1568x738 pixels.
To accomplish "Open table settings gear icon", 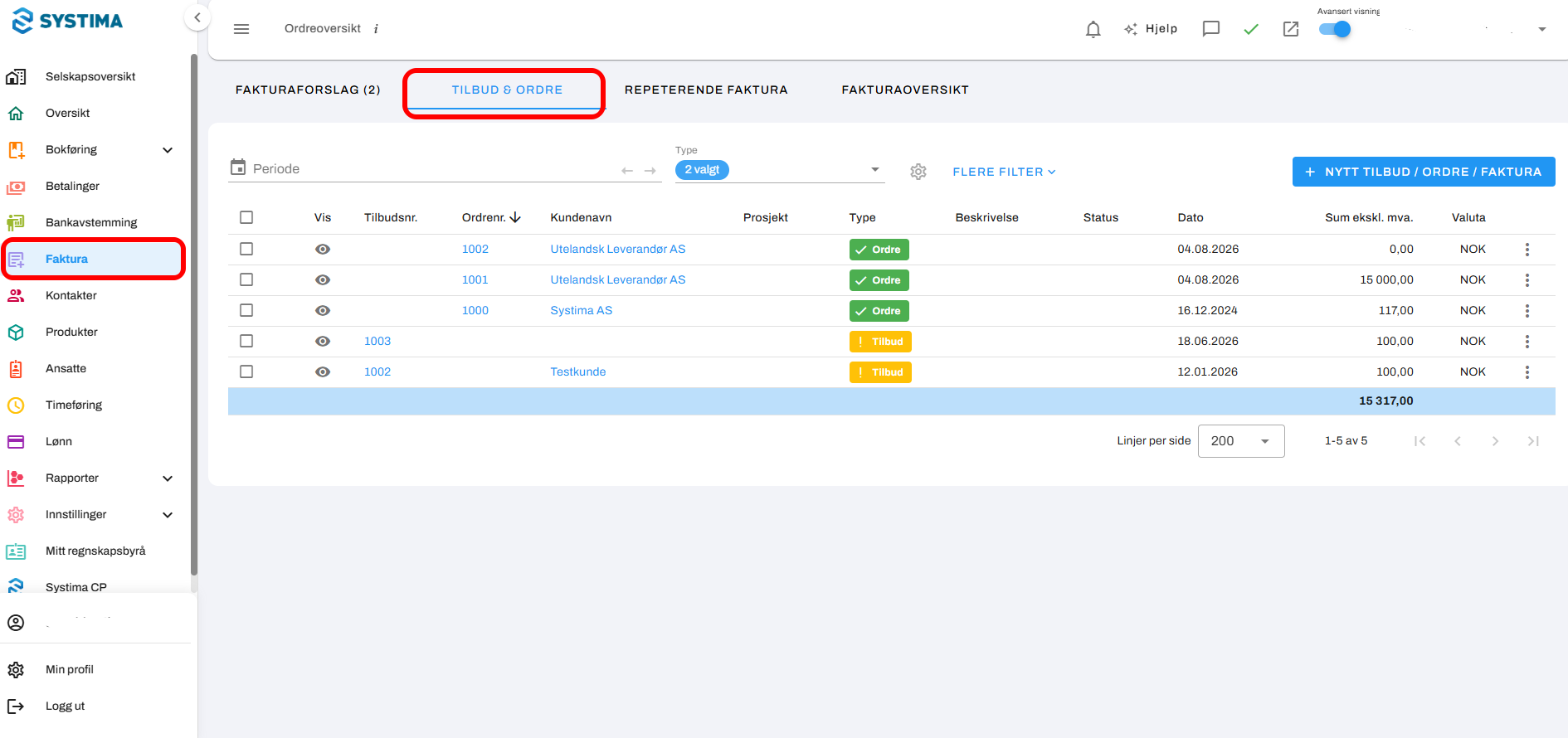I will point(918,172).
